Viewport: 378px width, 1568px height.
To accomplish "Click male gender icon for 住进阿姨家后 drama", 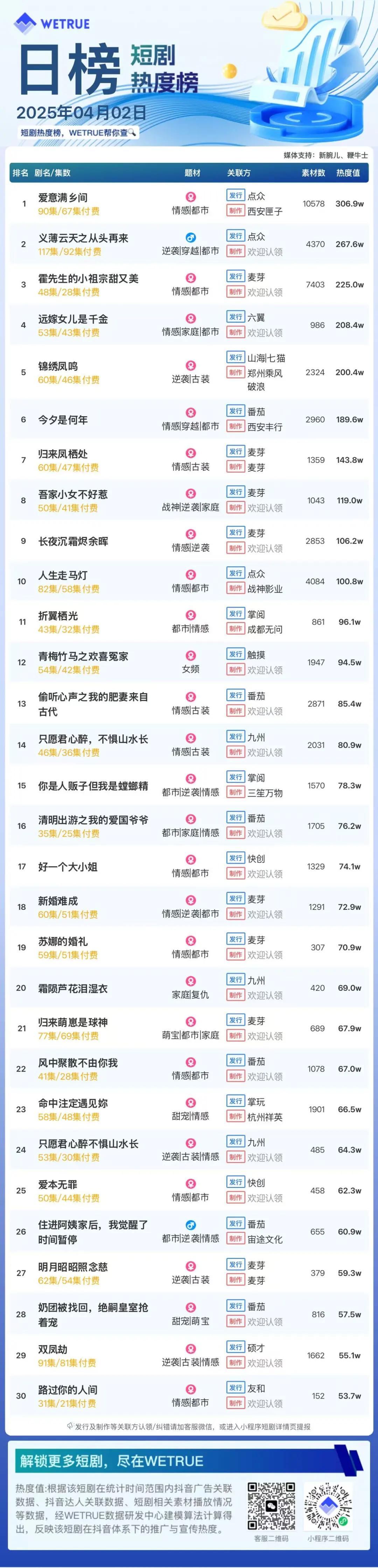I will point(190,1225).
